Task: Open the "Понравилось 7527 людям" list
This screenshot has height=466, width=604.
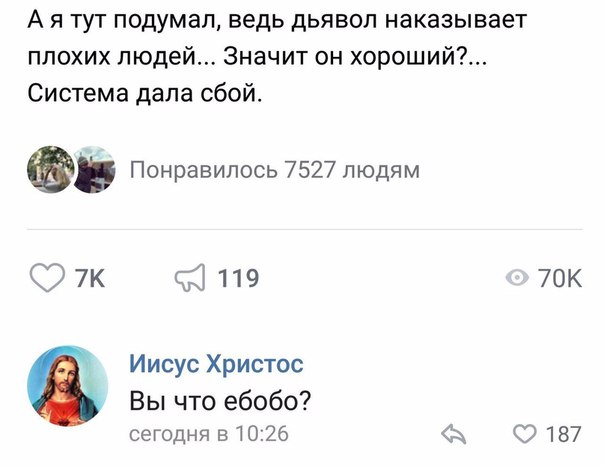Action: click(275, 170)
